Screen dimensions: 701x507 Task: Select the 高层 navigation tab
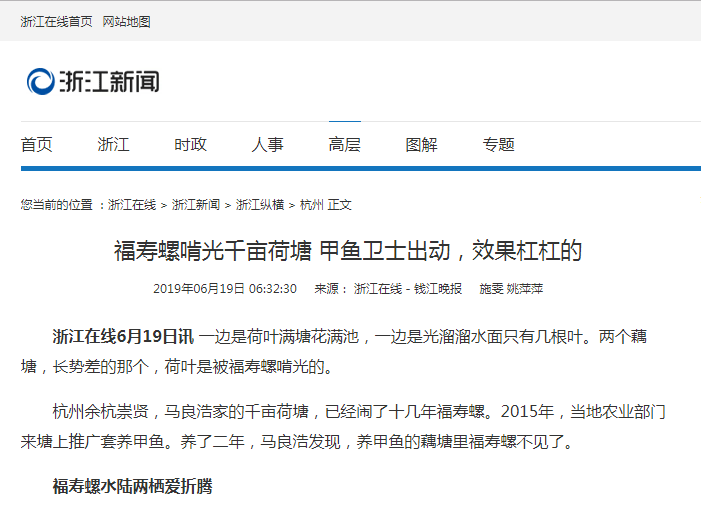coord(344,144)
